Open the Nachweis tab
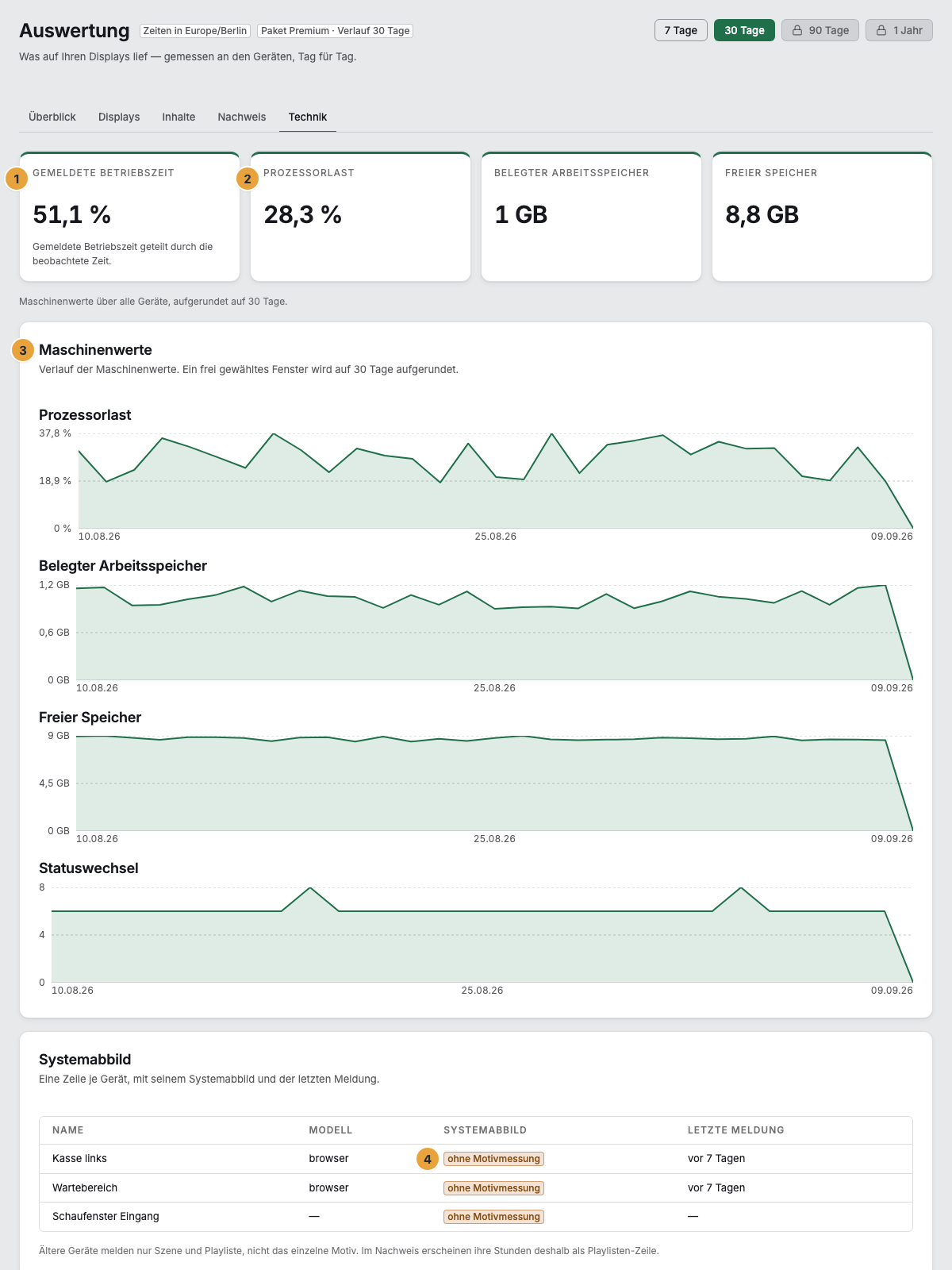 (x=242, y=117)
